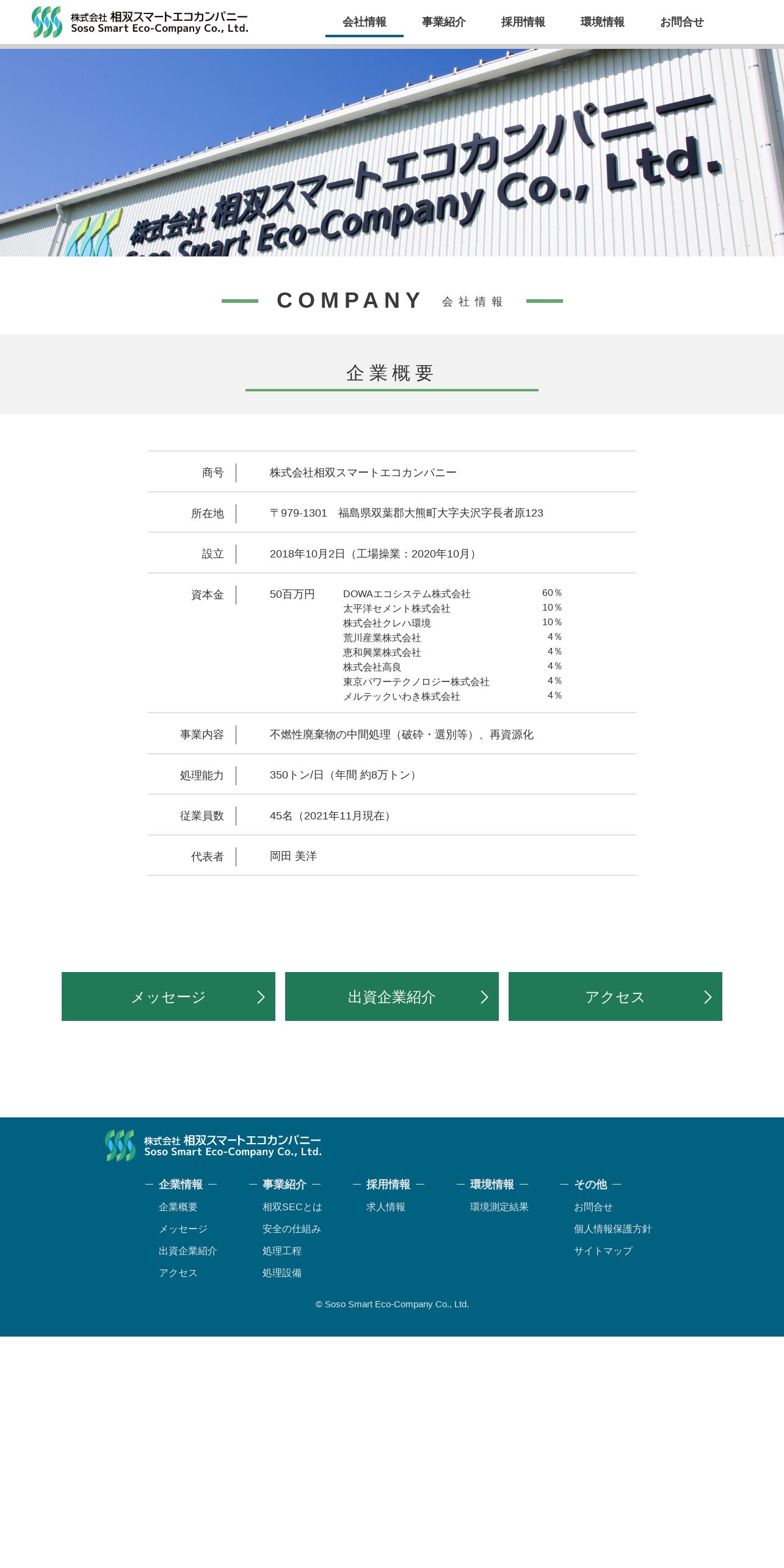Click shareholder 太平洋セメント株式会社
784x1568 pixels.
click(x=397, y=609)
